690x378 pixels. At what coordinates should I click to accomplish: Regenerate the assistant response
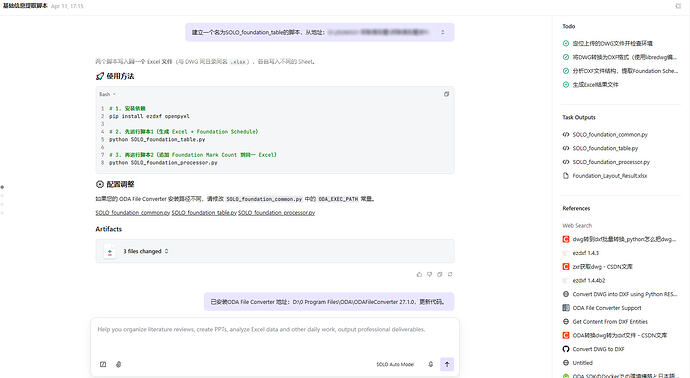tap(450, 274)
